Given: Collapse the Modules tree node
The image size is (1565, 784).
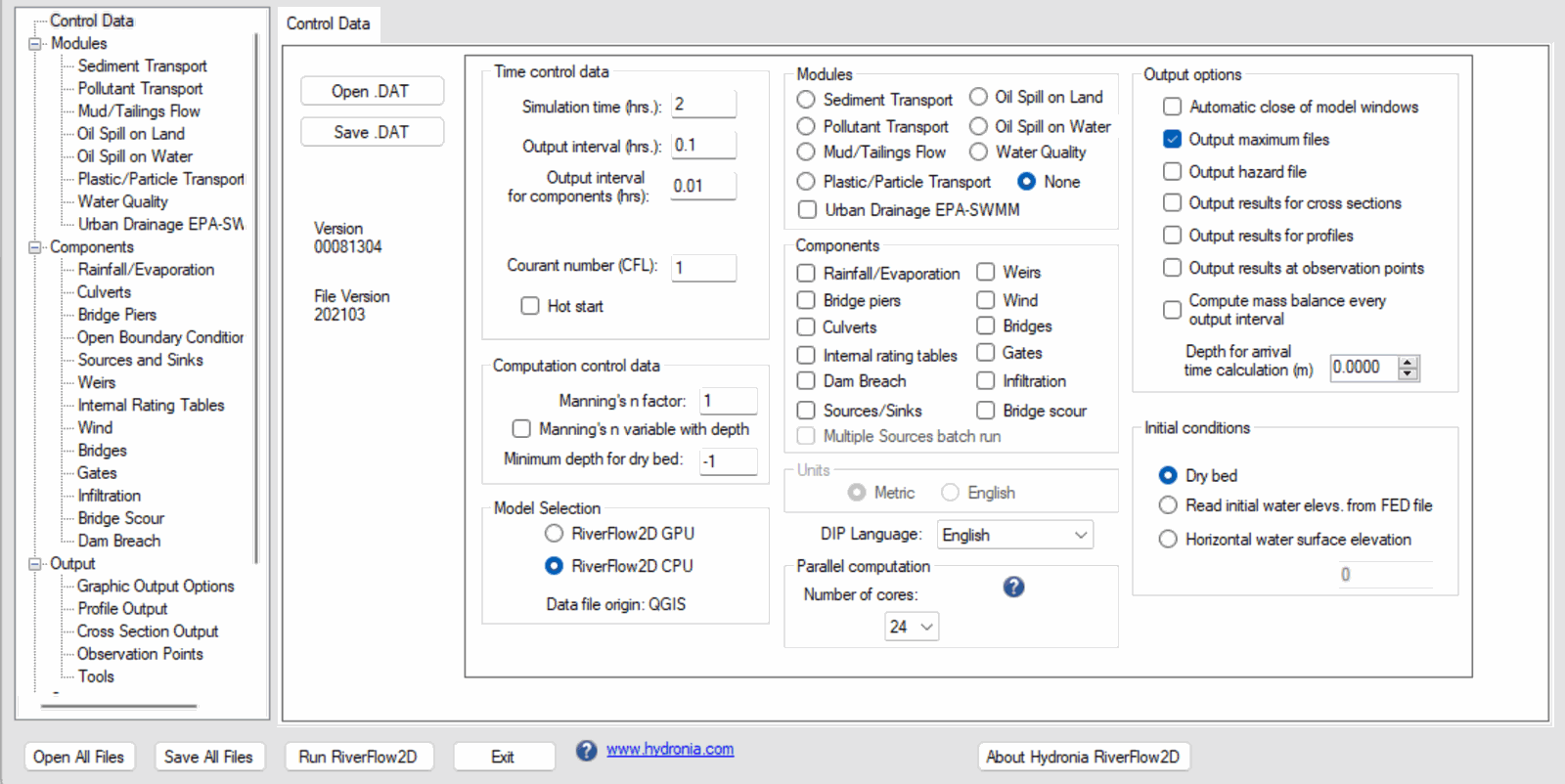Looking at the screenshot, I should click(36, 44).
